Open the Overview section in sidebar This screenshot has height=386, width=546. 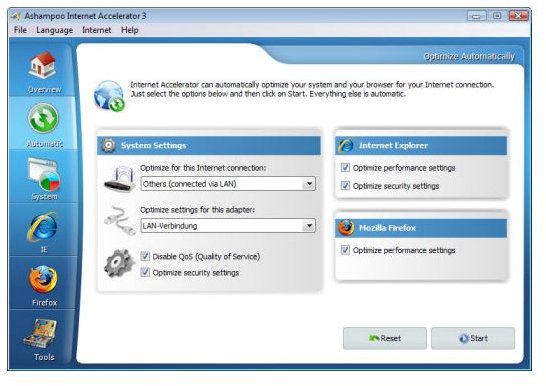coord(43,72)
